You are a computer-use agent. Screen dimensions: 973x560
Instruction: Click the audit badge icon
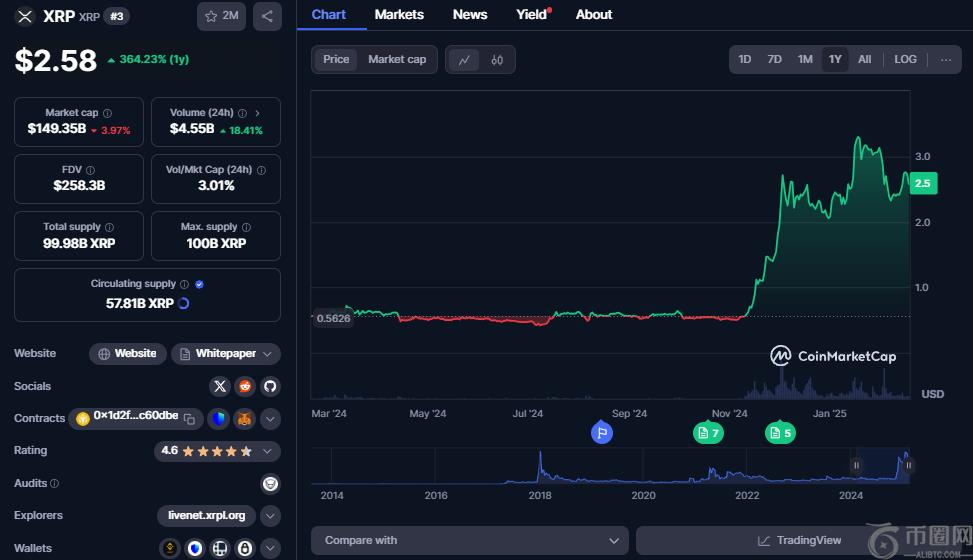pos(270,483)
